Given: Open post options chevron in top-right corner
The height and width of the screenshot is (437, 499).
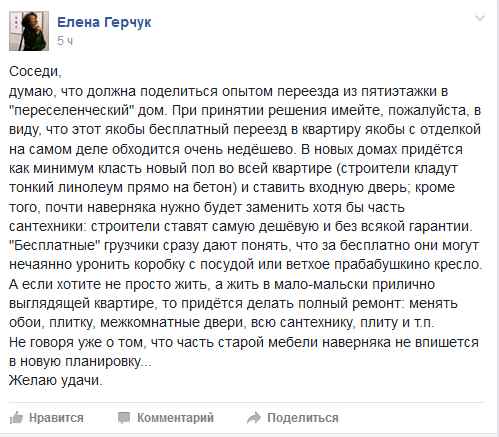Looking at the screenshot, I should pos(480,18).
